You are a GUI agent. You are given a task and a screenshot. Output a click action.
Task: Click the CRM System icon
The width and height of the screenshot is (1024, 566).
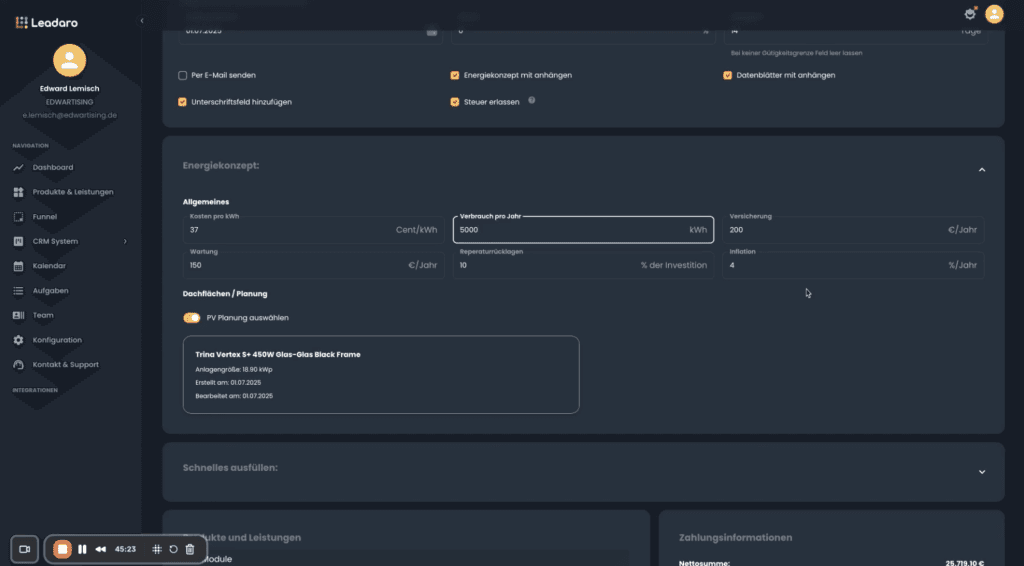pos(18,242)
